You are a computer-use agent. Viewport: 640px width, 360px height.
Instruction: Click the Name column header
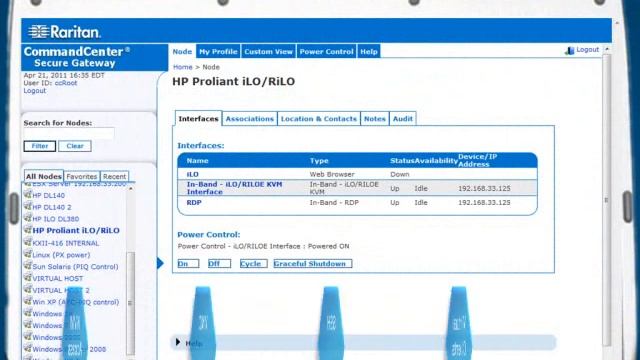[x=198, y=161]
